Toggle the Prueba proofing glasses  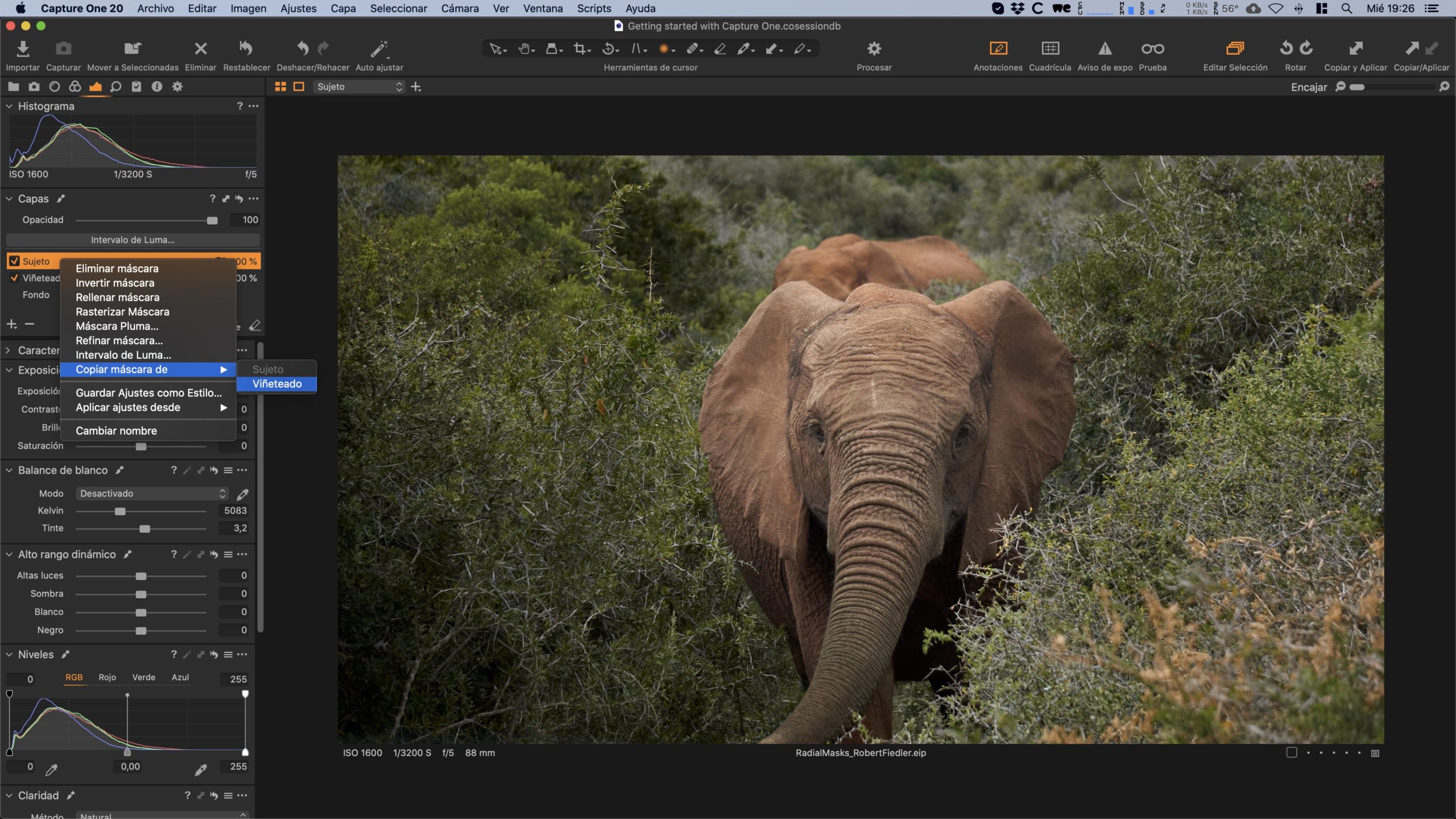(x=1152, y=49)
